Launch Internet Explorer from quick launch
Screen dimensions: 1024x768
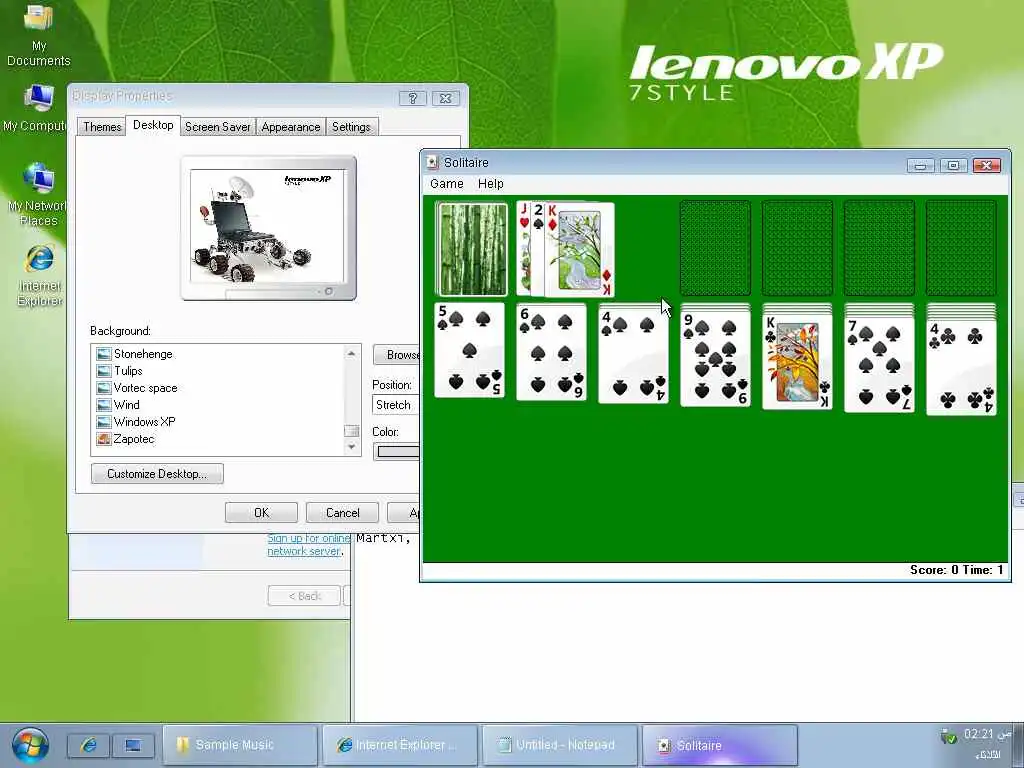tap(89, 745)
